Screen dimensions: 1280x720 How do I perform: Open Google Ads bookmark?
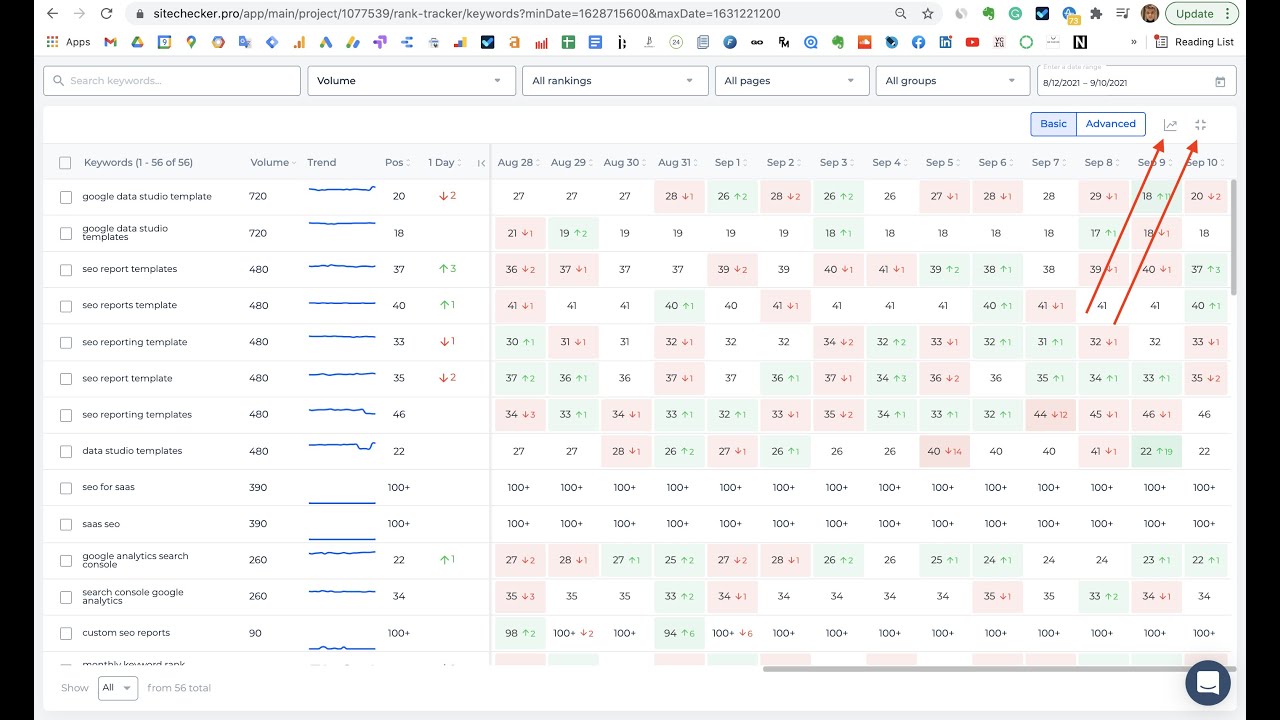[325, 42]
